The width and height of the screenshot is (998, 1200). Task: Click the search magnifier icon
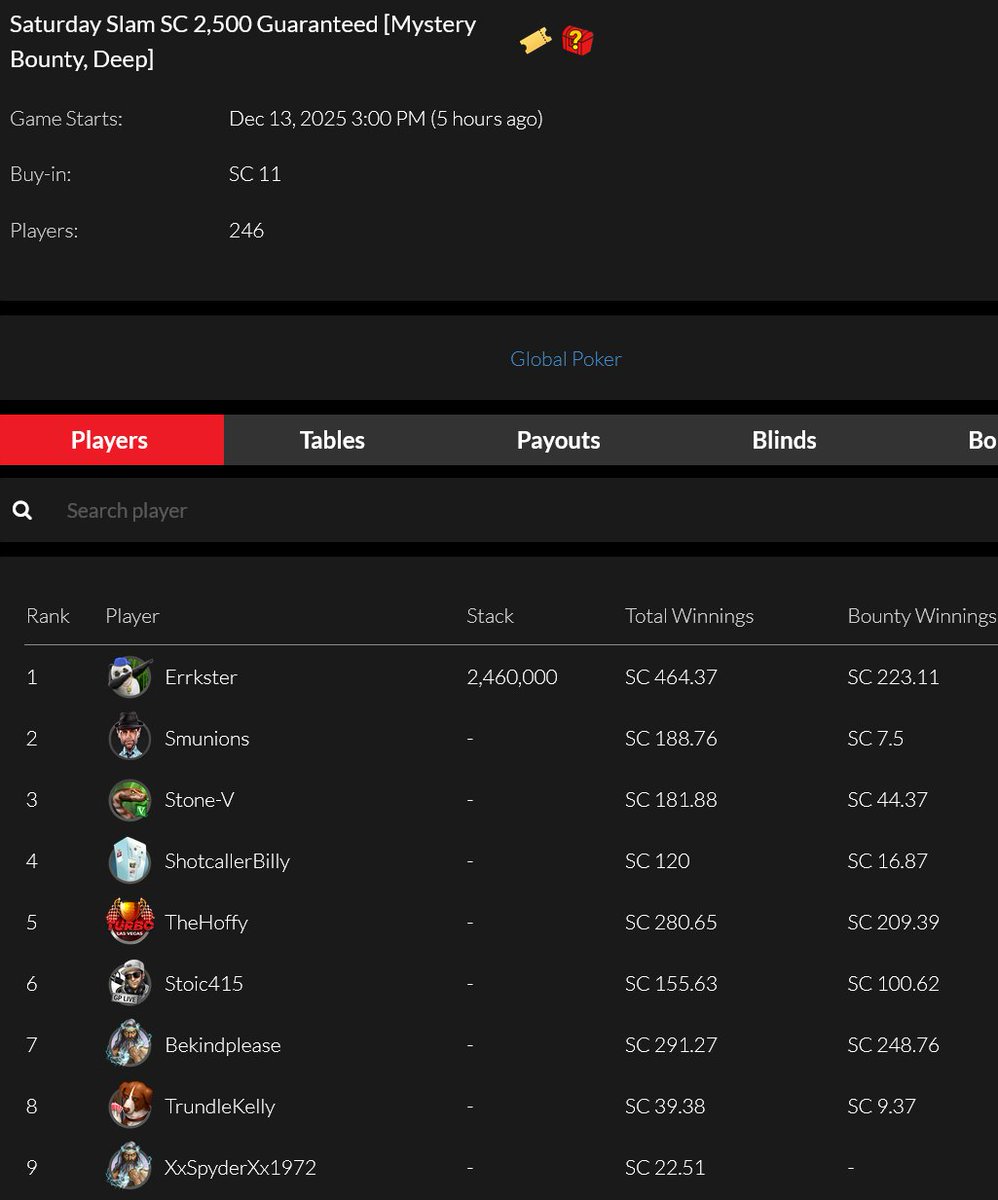pos(22,511)
